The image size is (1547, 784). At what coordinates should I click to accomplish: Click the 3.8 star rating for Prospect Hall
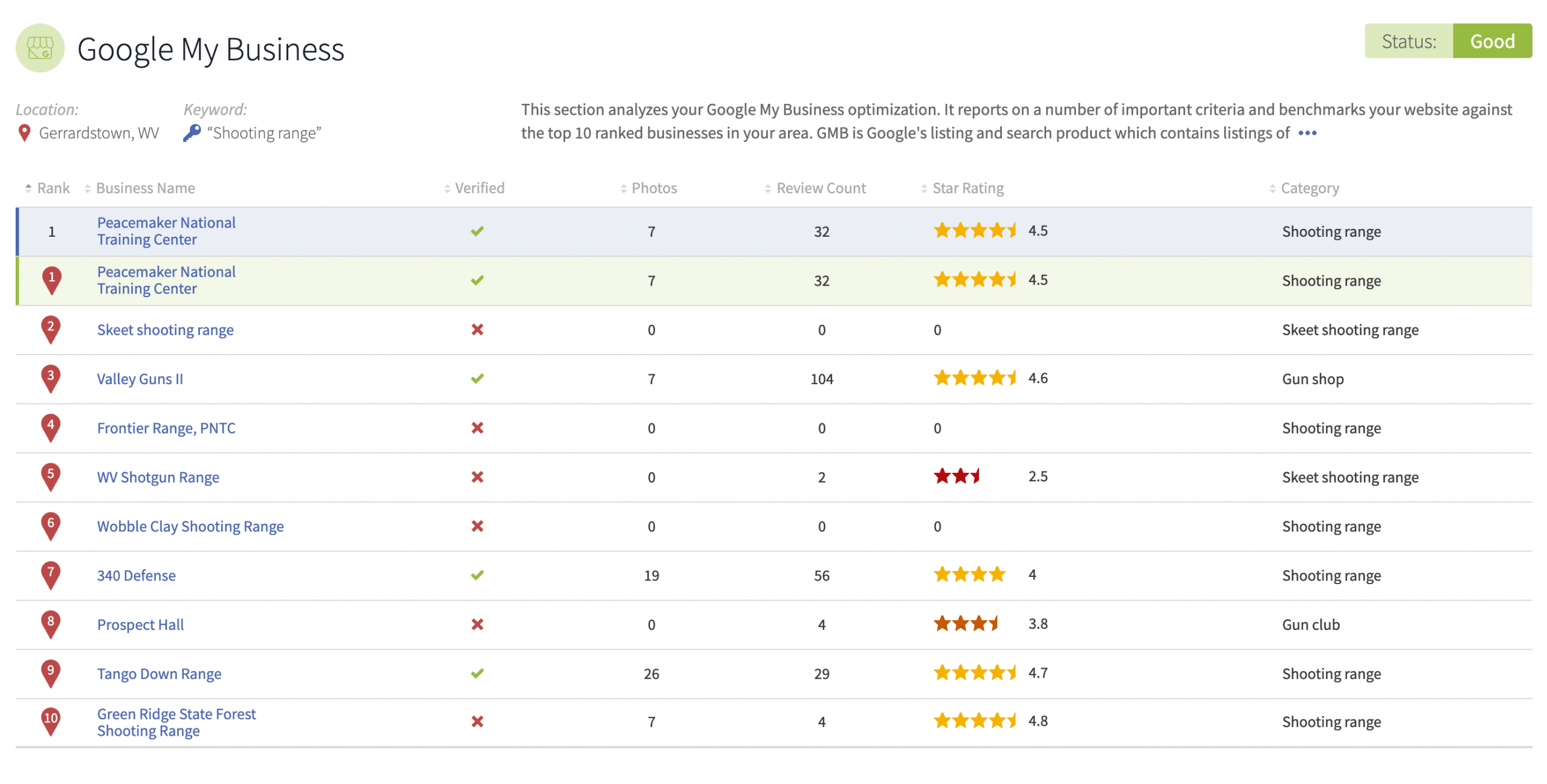point(991,624)
